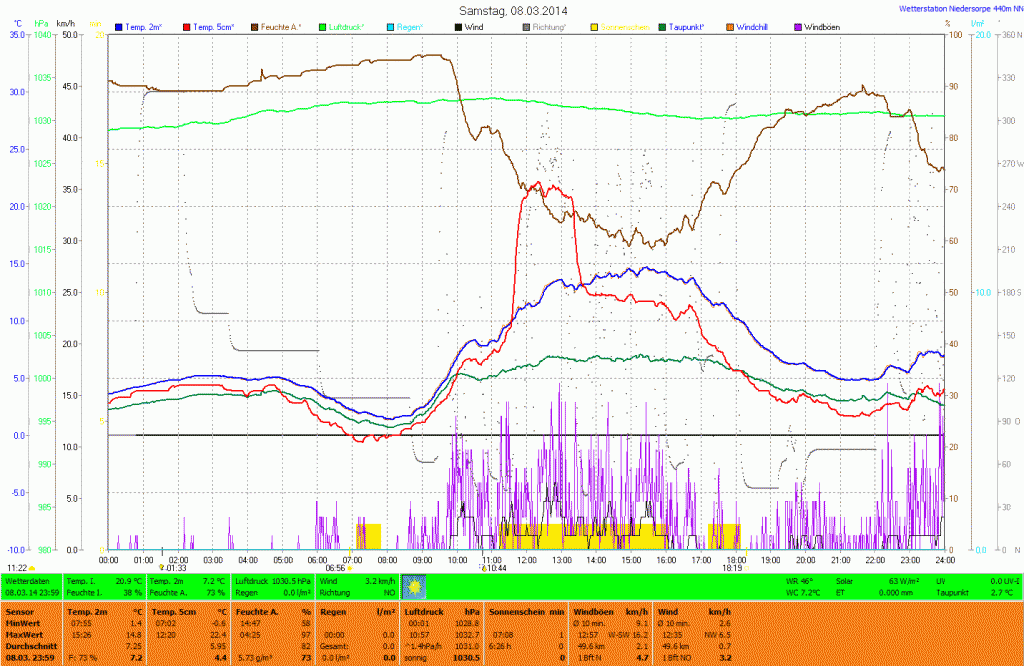
Task: Click the 18:19 sunset time marker
Action: tap(732, 568)
